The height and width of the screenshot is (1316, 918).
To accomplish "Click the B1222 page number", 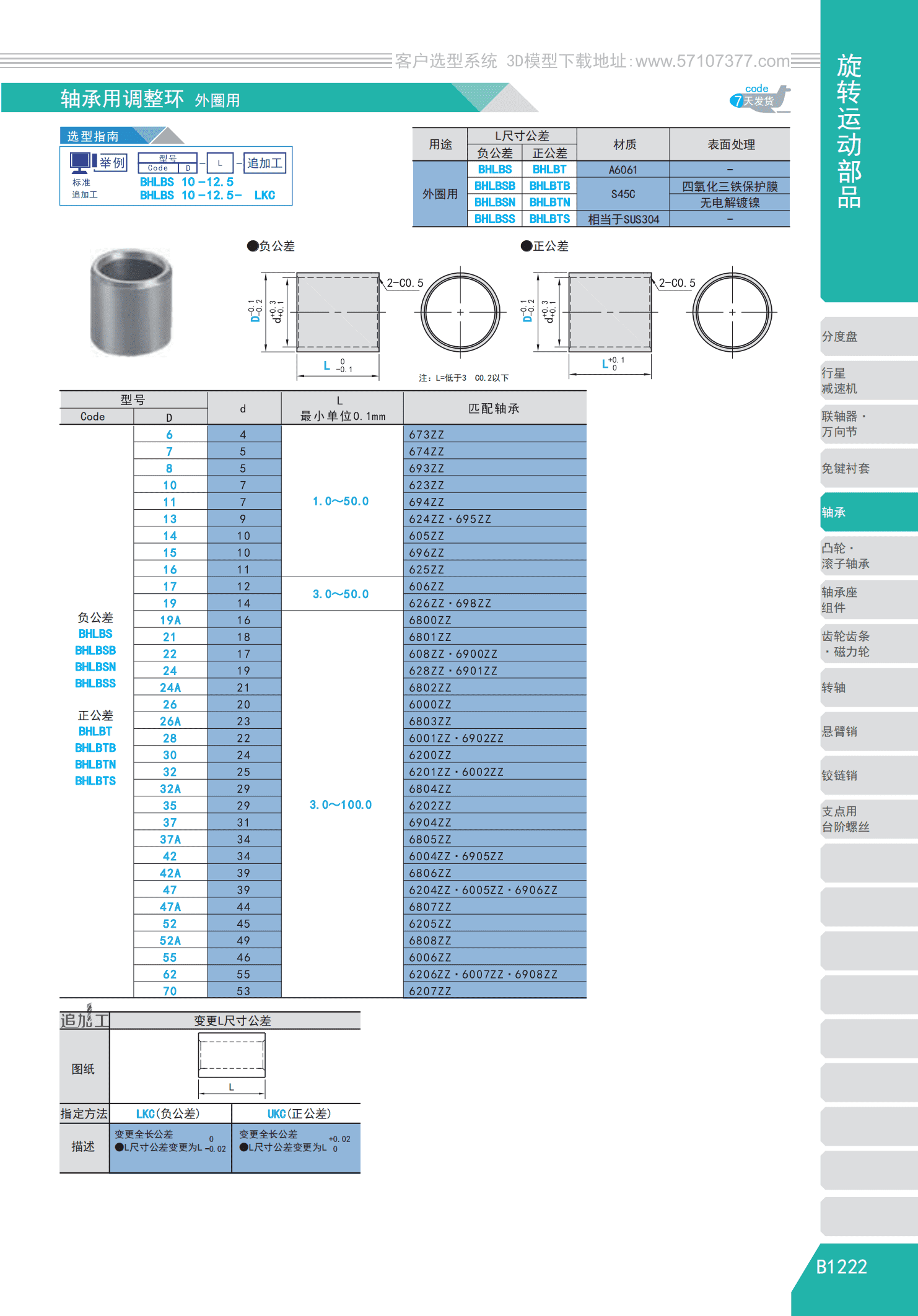I will [841, 1266].
